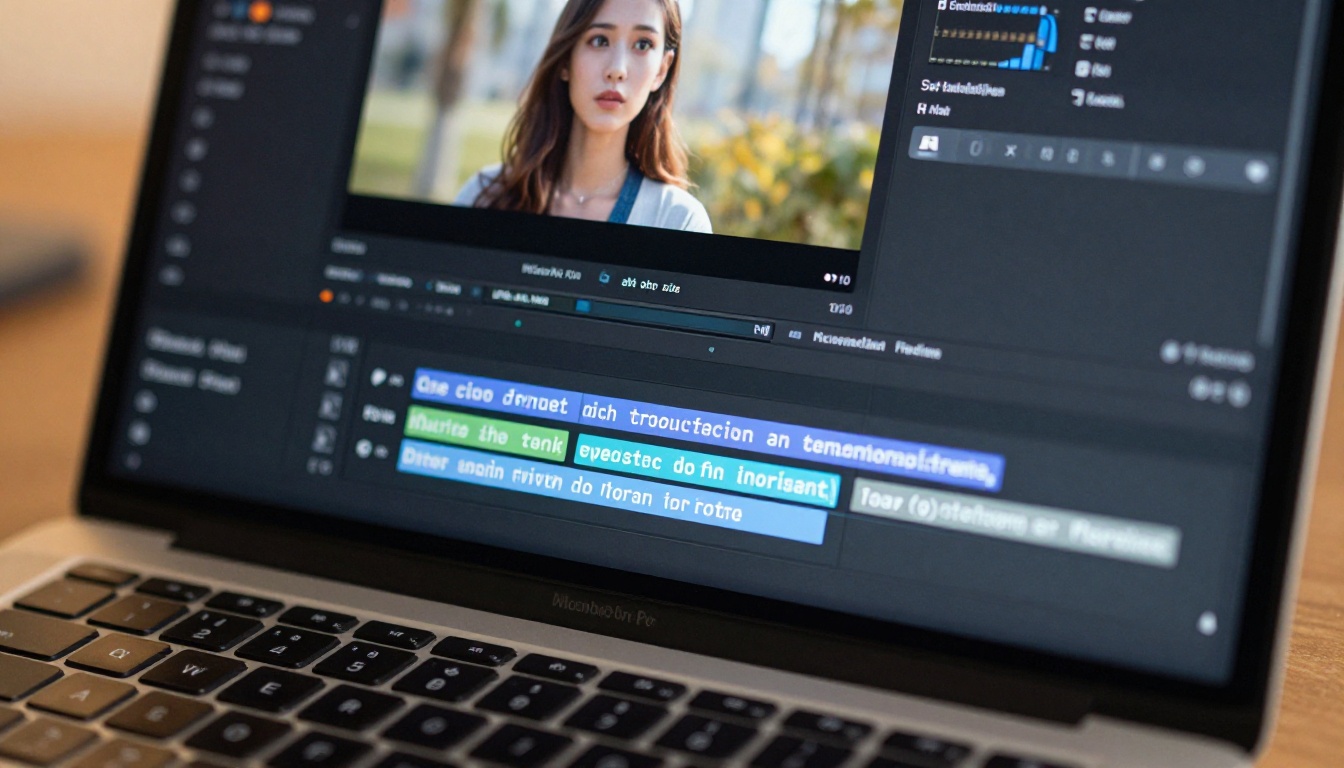Viewport: 1344px width, 768px height.
Task: Toggle the third track's header icon beside 'Diter snorin' clip
Action: point(364,449)
